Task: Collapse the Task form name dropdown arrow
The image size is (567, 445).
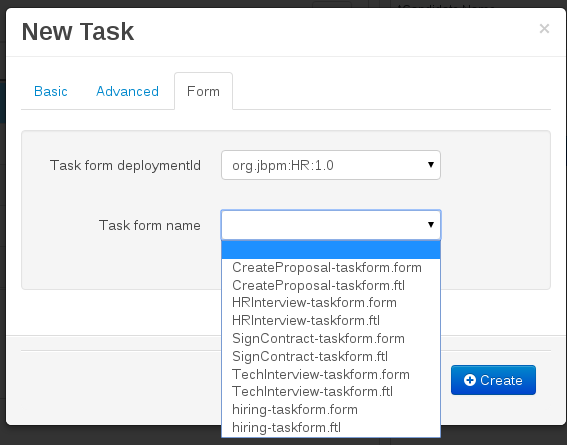Action: click(x=431, y=225)
